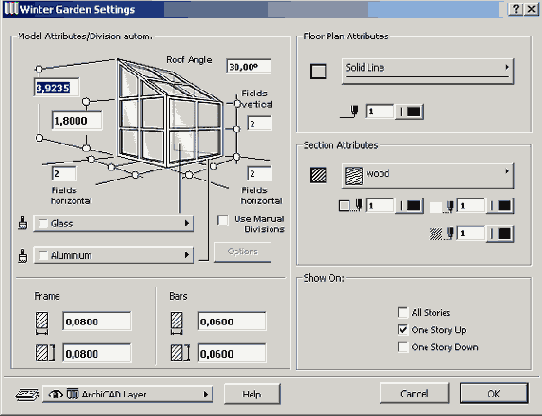Click the Bars thickness field 0,0600
Viewport: 542px width, 416px height.
pyautogui.click(x=232, y=353)
